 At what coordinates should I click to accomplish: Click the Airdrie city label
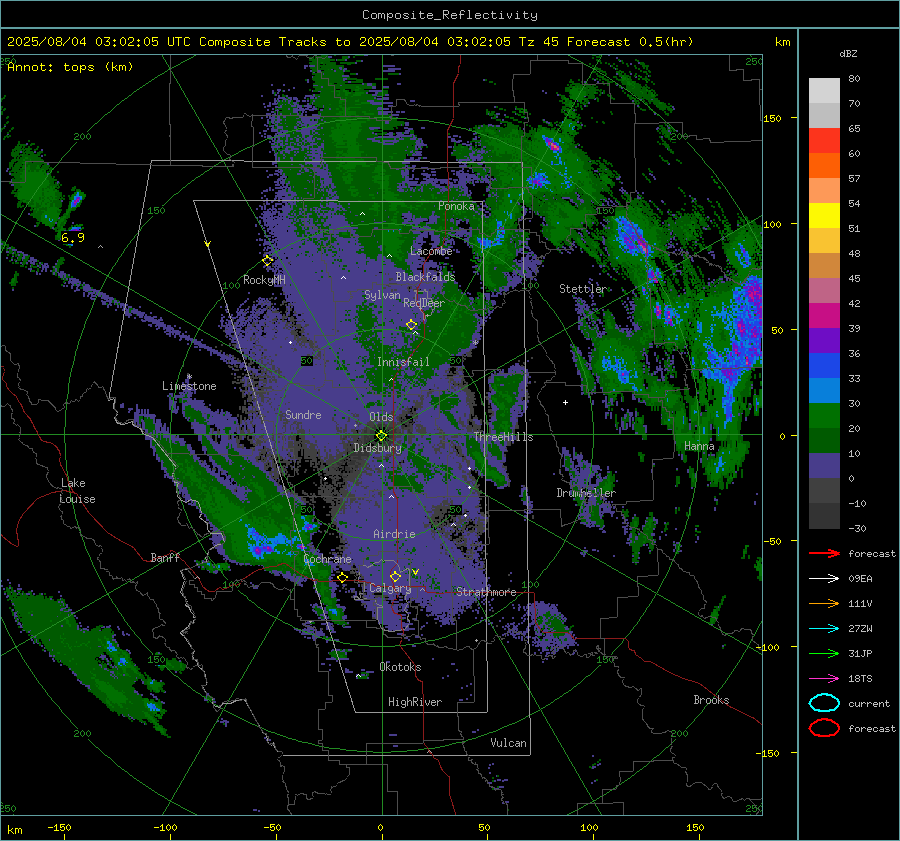[x=394, y=534]
